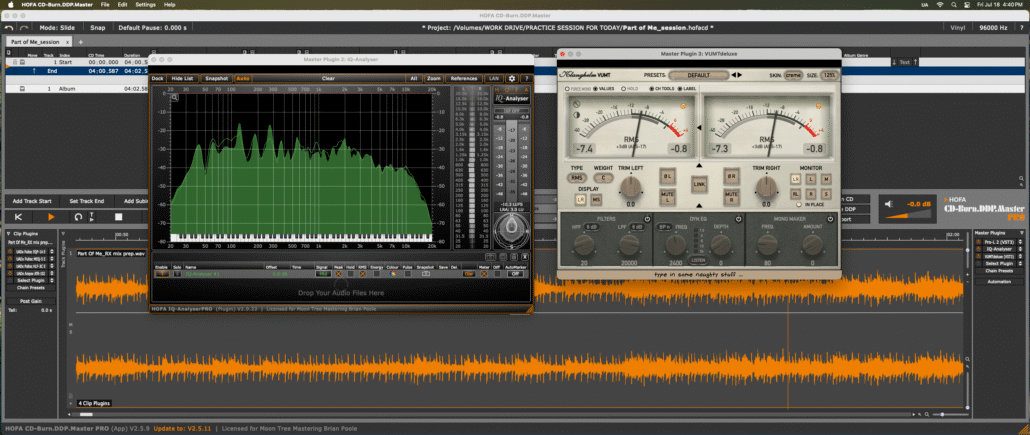This screenshot has height=435, width=1030.
Task: Toggle the Filters section power button
Action: coord(646,217)
